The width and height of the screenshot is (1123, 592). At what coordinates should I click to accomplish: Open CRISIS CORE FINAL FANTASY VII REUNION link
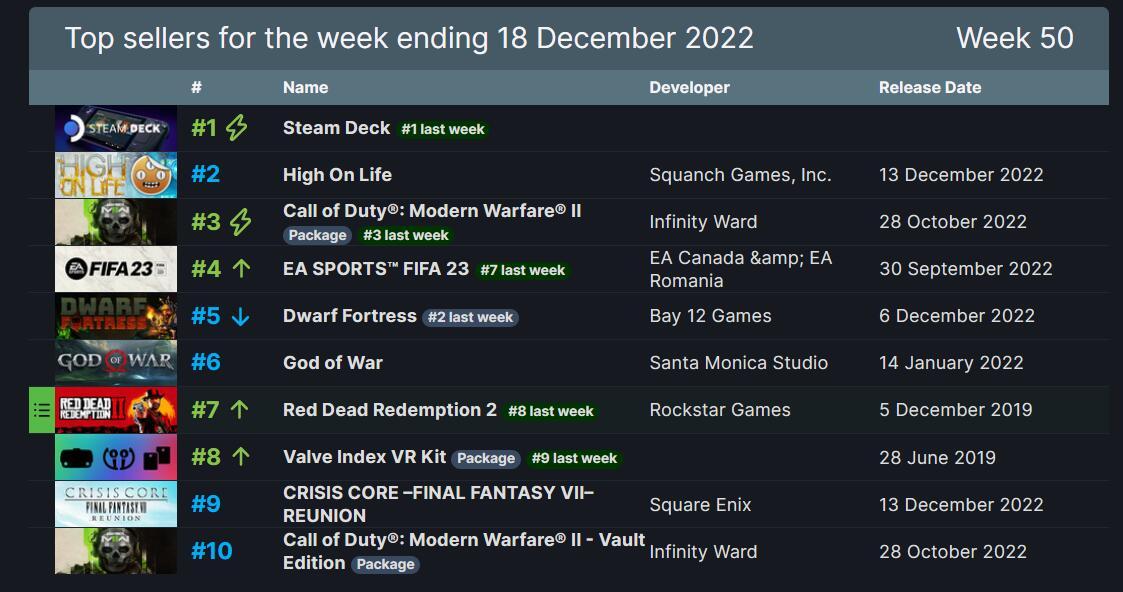pos(438,504)
